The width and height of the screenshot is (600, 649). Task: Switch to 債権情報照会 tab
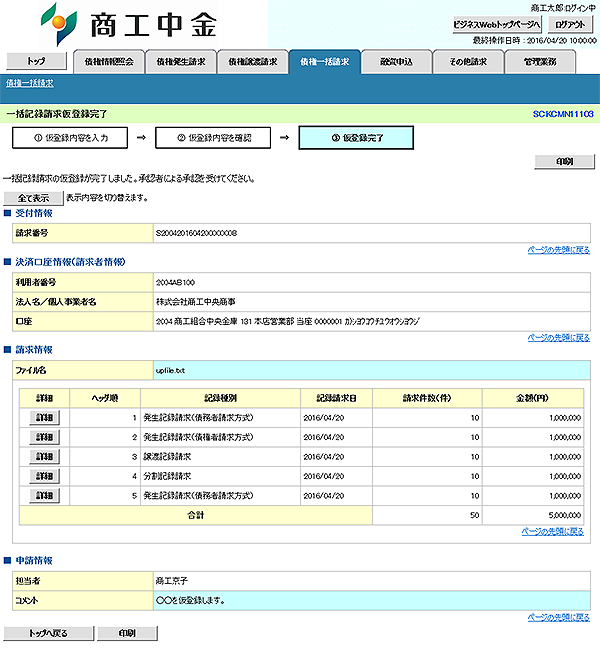(109, 62)
